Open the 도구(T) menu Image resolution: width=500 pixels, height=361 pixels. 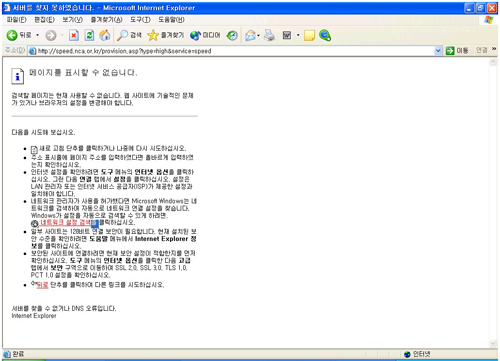pyautogui.click(x=140, y=20)
